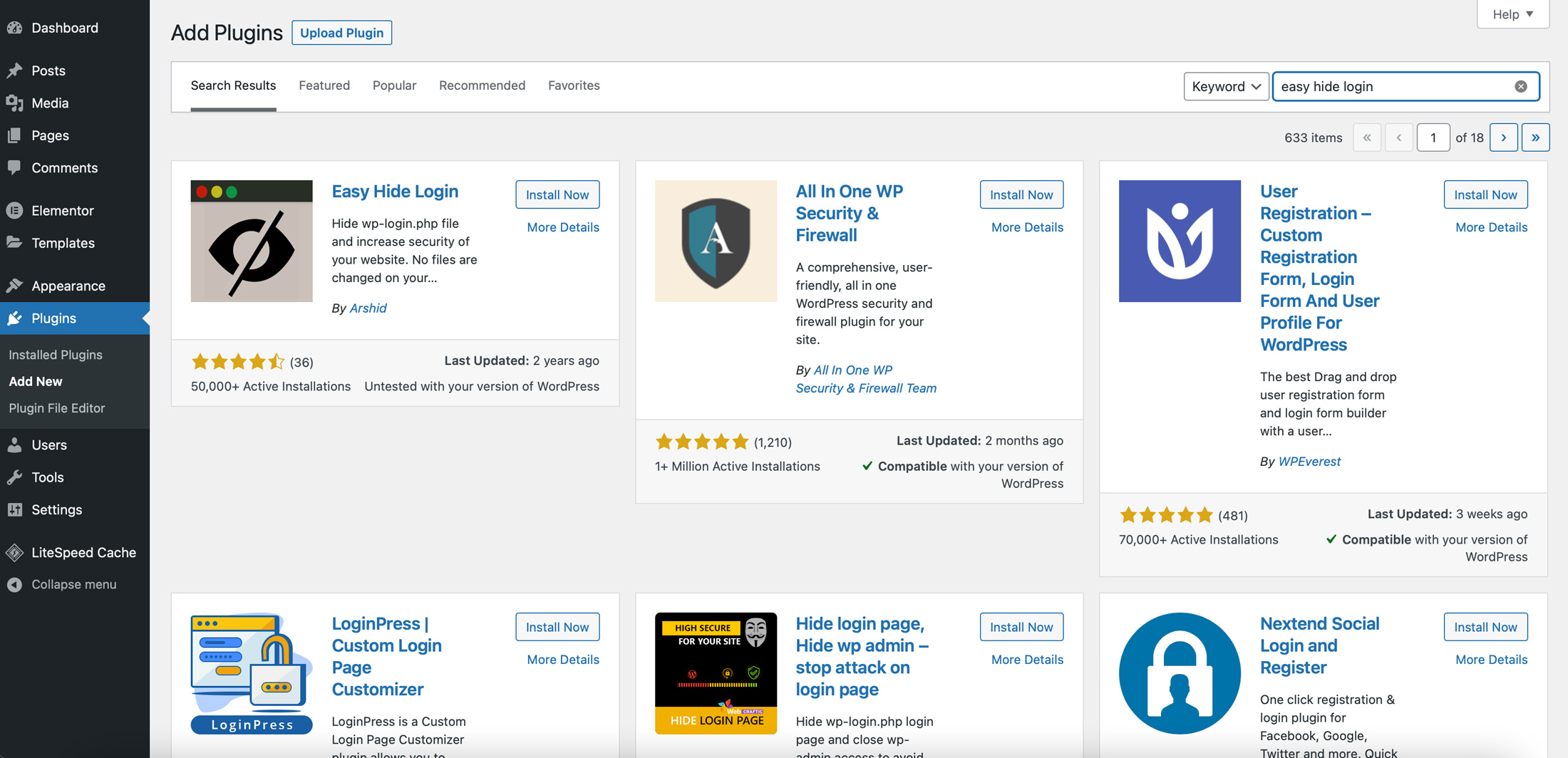Open More Details for All In One WP Security
Viewport: 1568px width, 758px height.
click(1026, 227)
